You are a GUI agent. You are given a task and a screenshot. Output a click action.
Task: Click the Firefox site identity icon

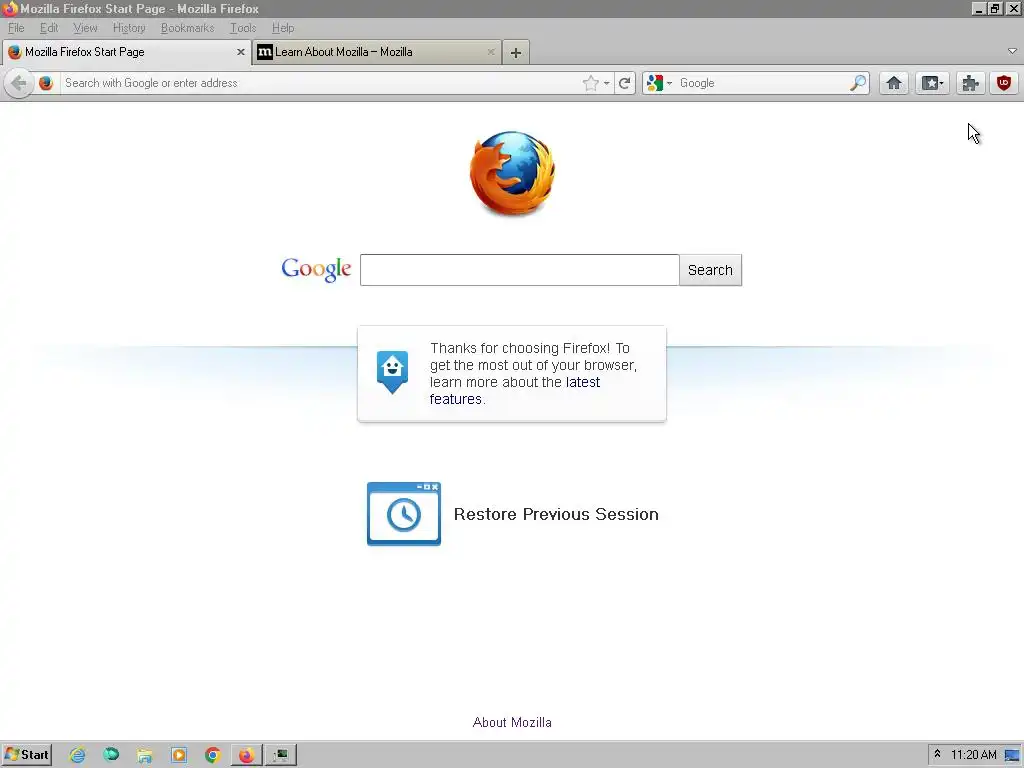pyautogui.click(x=46, y=84)
